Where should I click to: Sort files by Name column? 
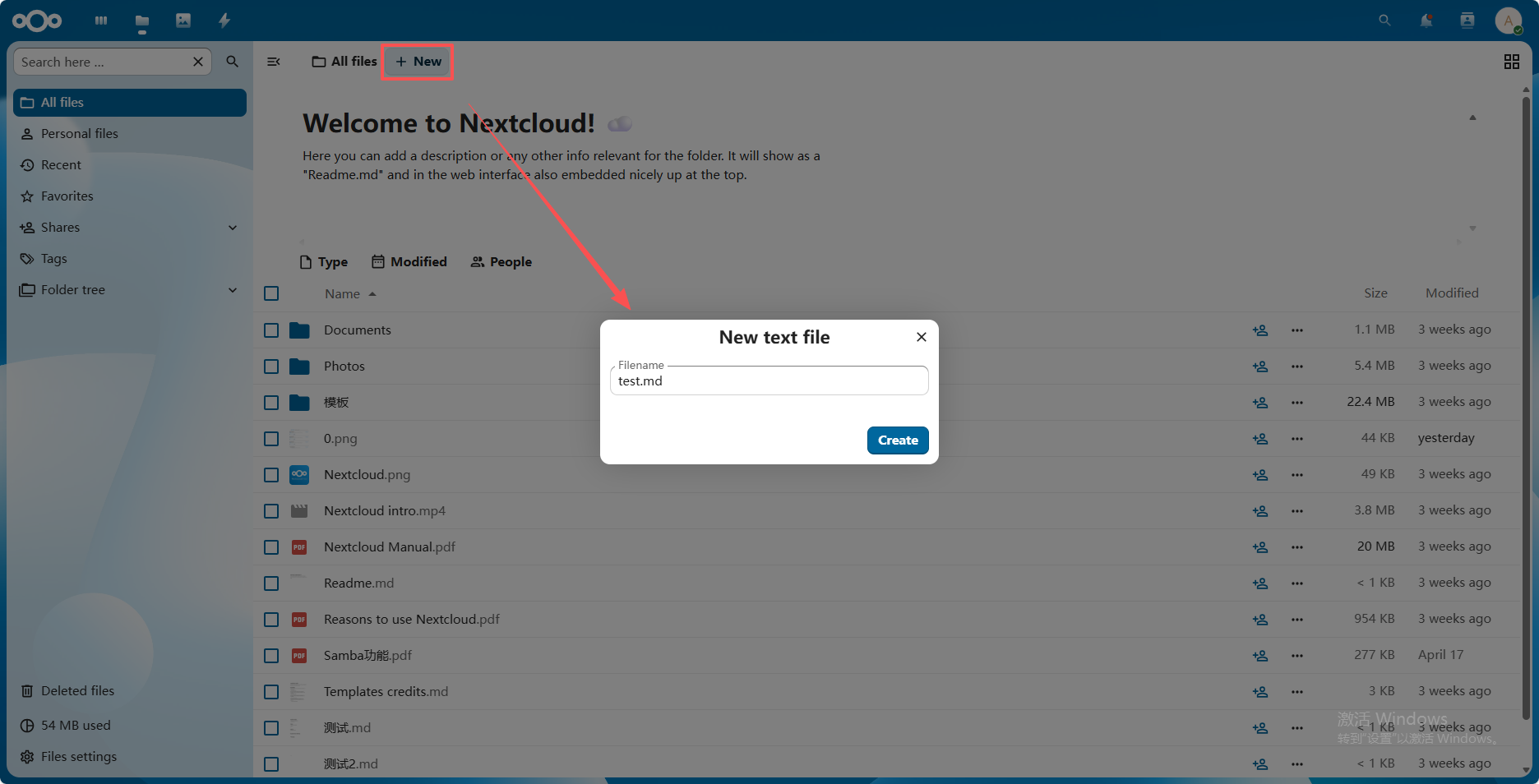[350, 294]
